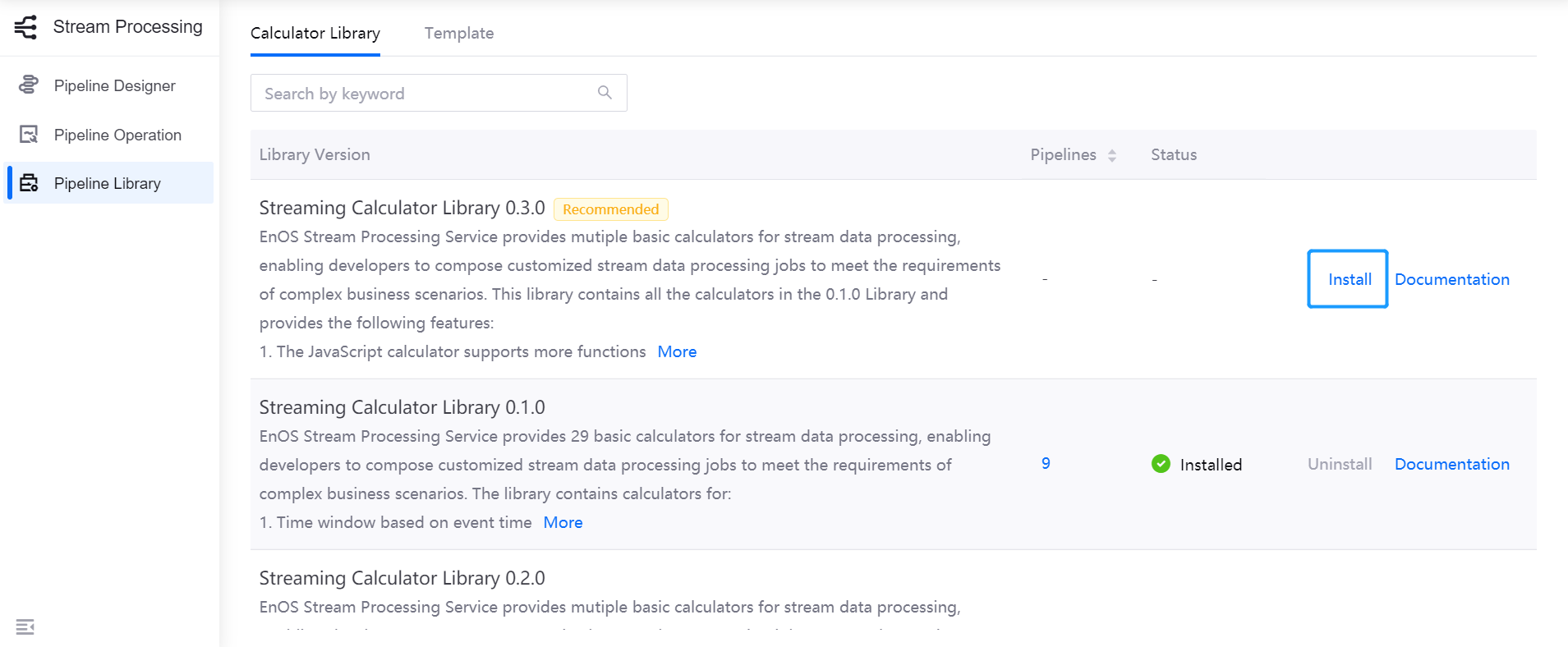Collapse the sidebar using bottom menu icon

click(x=25, y=627)
